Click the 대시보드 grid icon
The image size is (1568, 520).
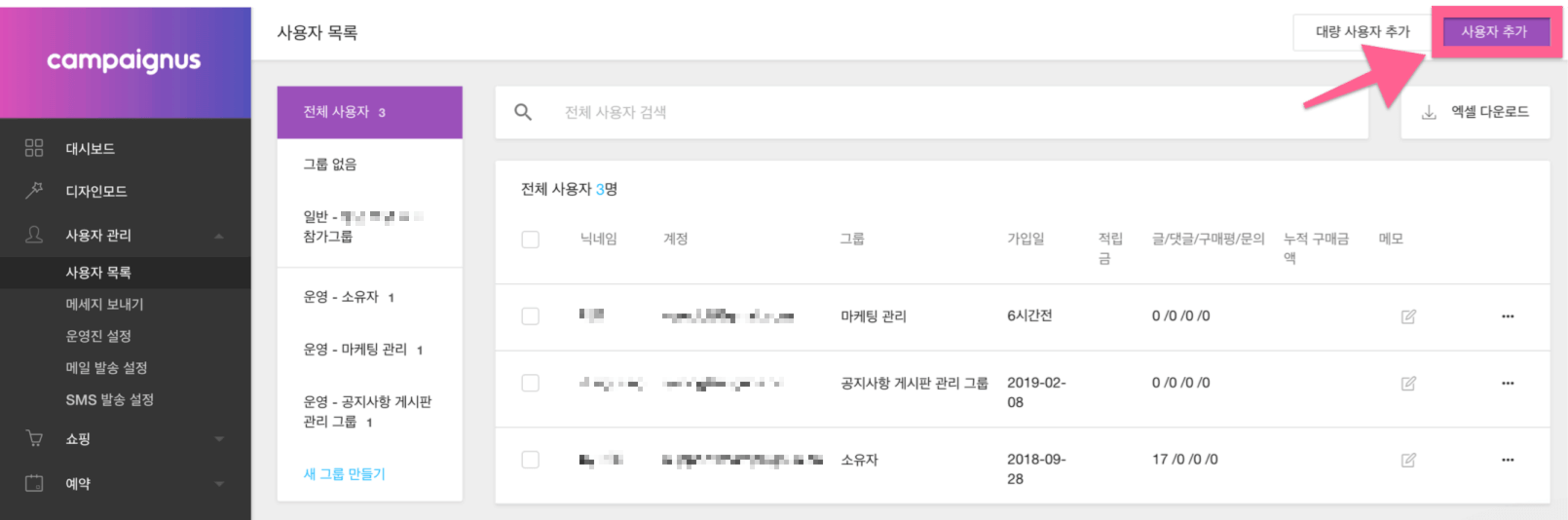34,148
